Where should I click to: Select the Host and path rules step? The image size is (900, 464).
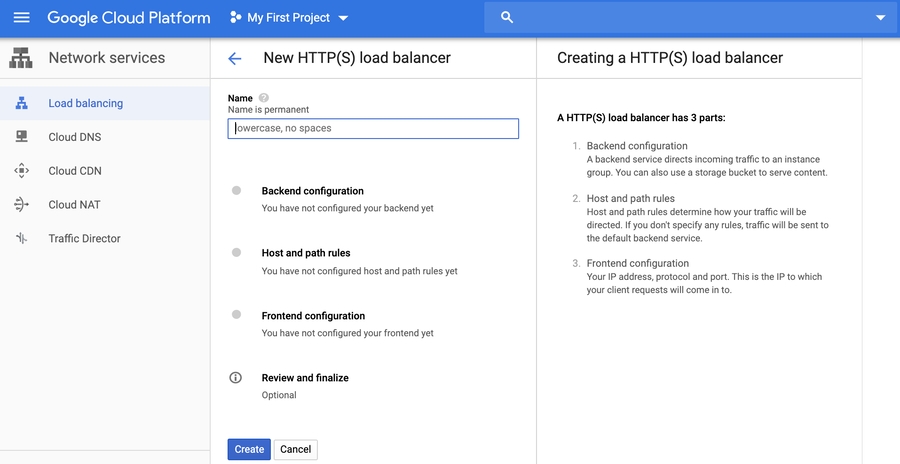(306, 253)
